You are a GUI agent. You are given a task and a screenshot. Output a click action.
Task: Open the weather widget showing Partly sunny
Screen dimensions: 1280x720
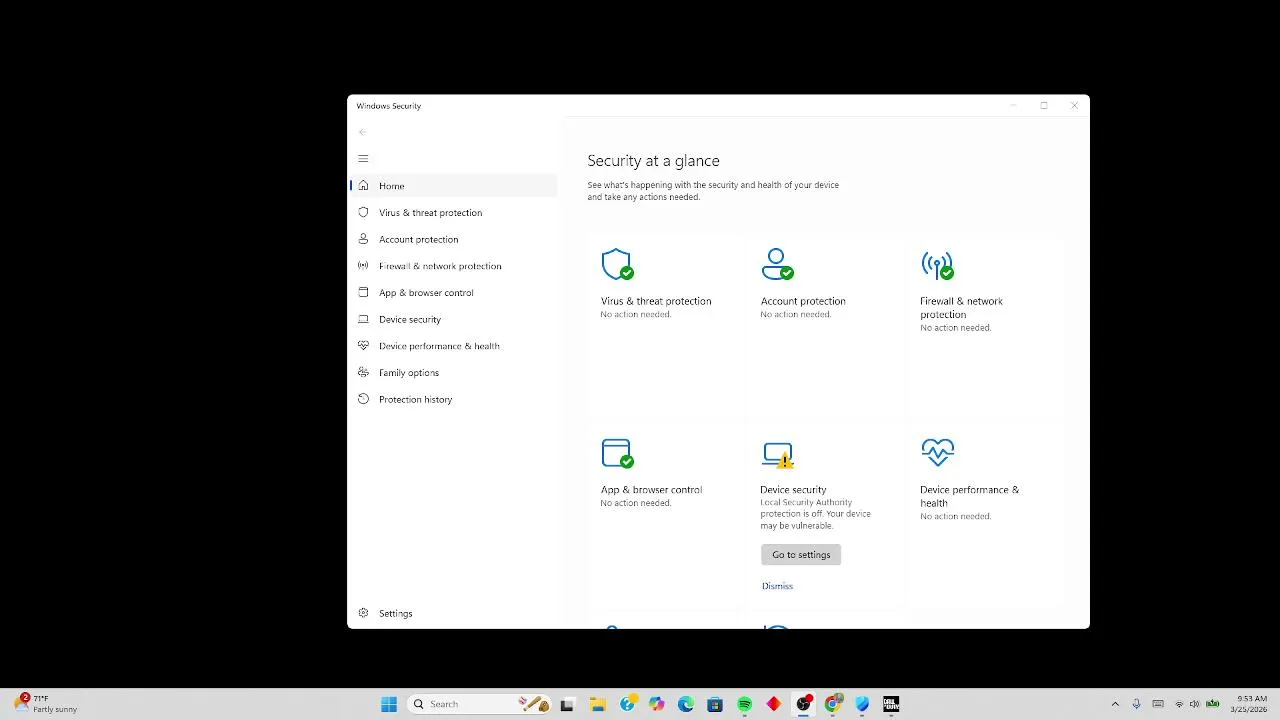tap(46, 704)
